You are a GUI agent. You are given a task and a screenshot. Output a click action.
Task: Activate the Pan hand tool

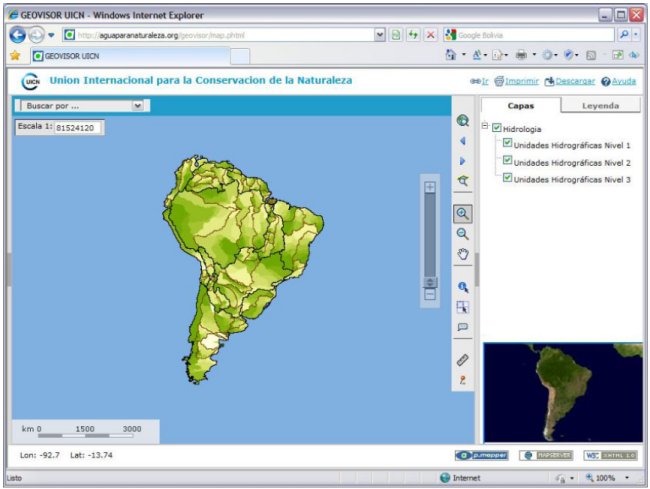pyautogui.click(x=462, y=254)
